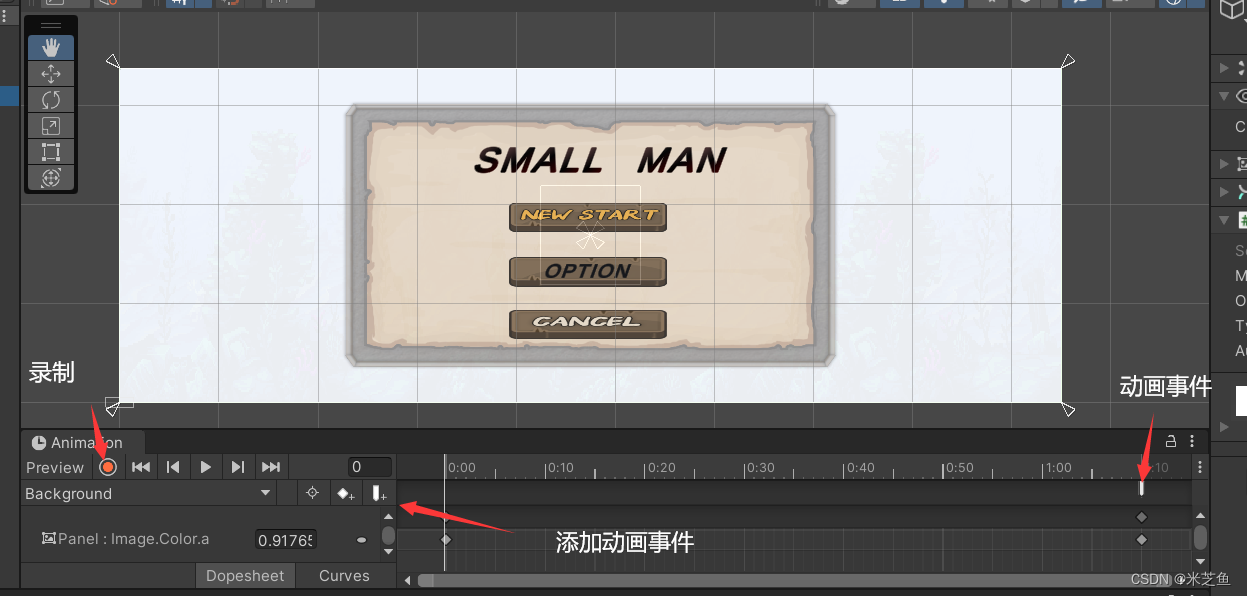Screen dimensions: 1247x596
Task: Jump to first animation frame
Action: point(141,467)
